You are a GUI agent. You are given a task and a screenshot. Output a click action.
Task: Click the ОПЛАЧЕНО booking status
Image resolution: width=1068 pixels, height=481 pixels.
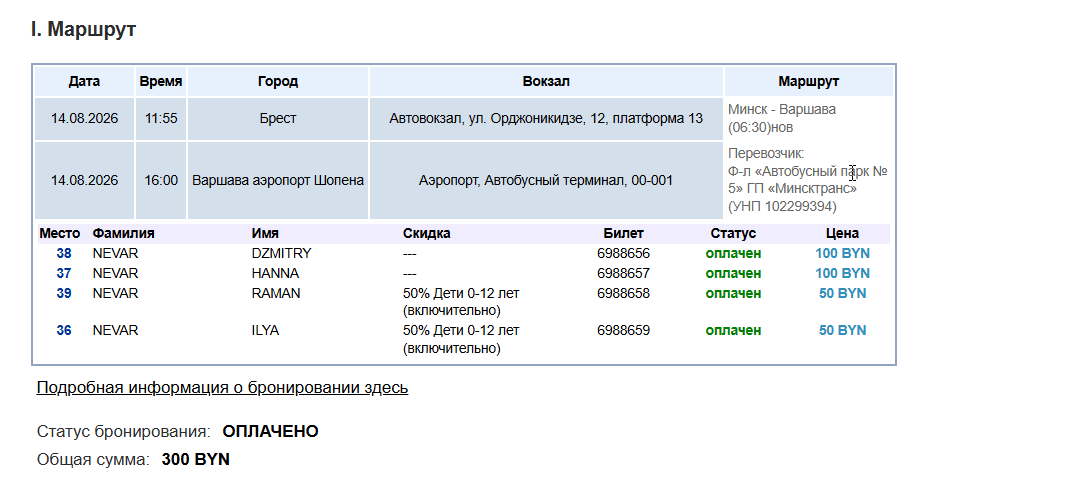270,432
